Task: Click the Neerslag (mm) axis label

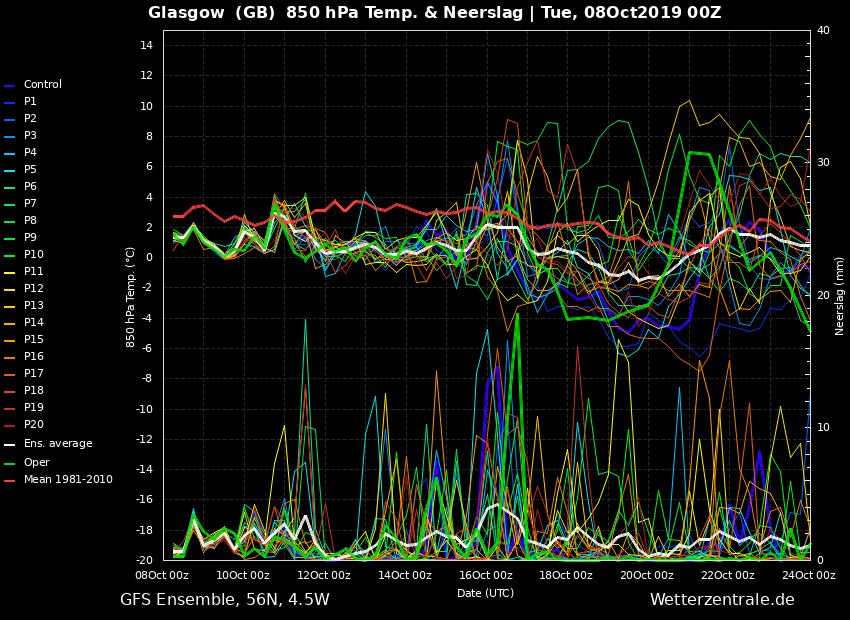Action: coord(840,296)
